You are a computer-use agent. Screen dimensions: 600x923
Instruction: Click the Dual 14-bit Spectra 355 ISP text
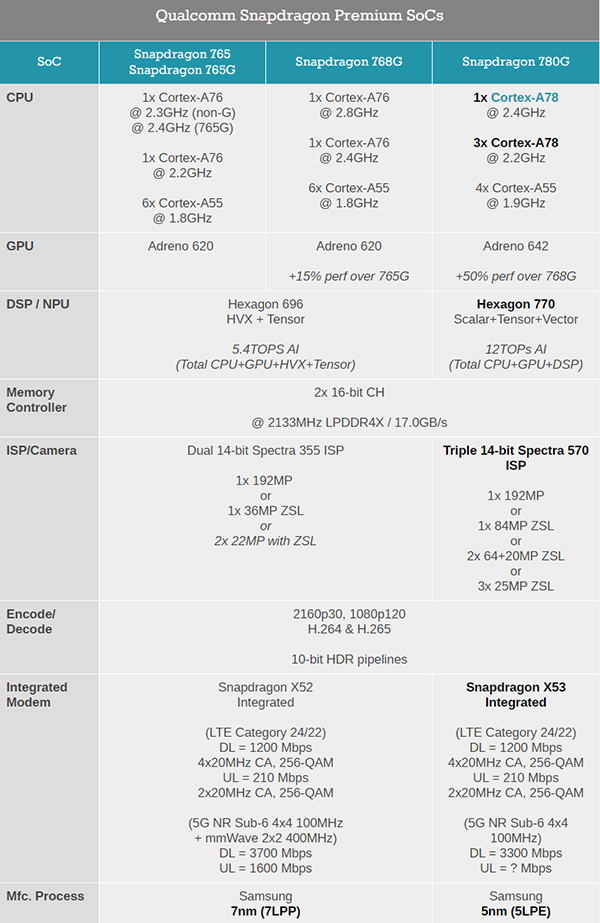(x=265, y=451)
